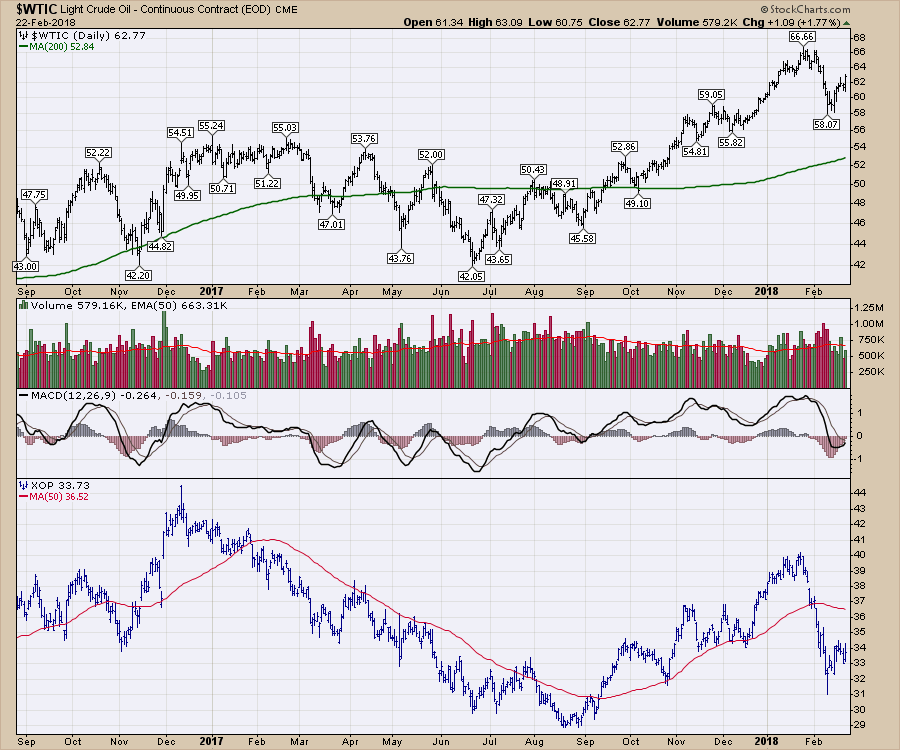Click the 47.01 price annotation
900x750 pixels.
coord(332,224)
